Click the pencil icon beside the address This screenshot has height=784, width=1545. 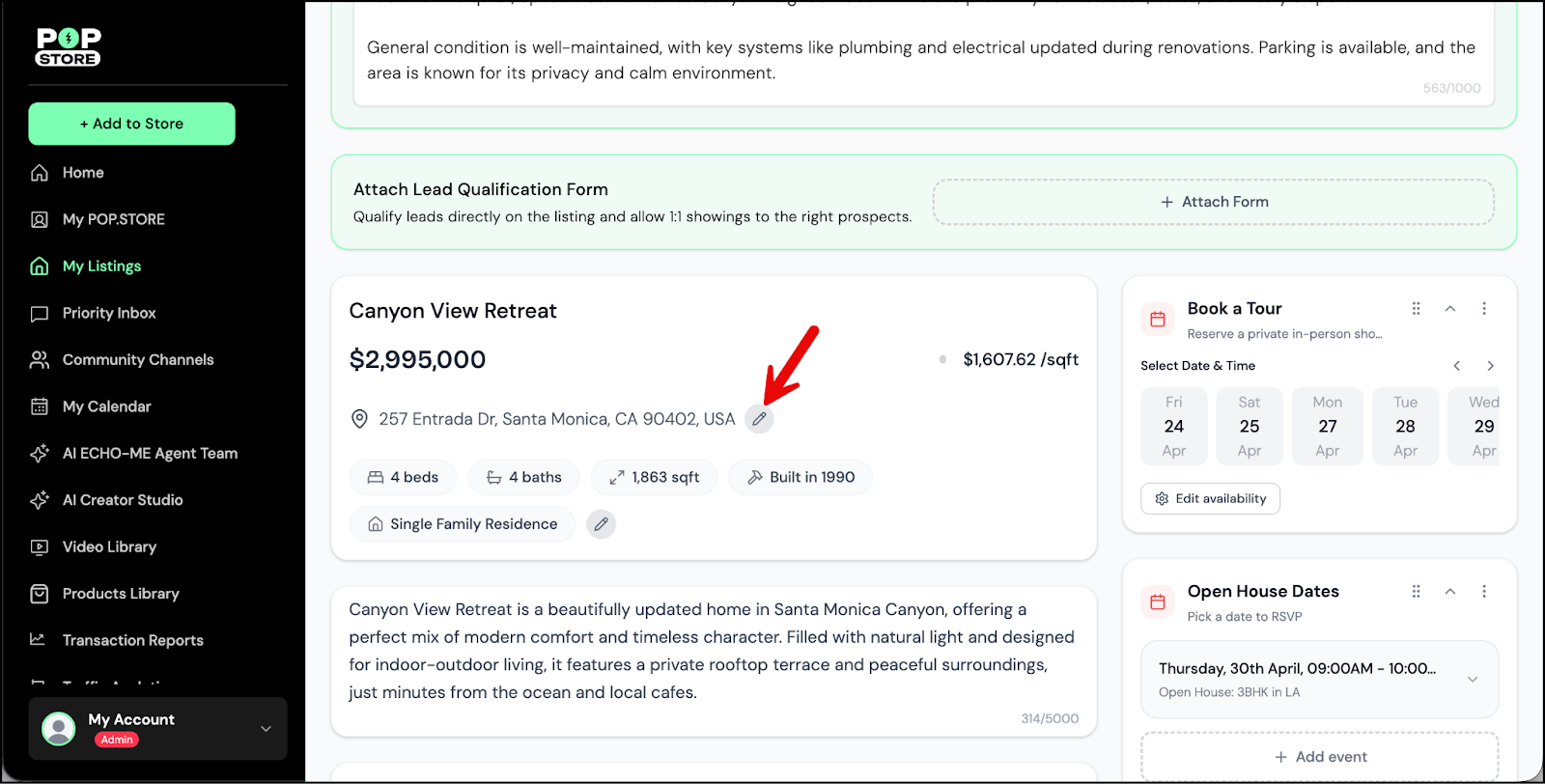pos(759,419)
